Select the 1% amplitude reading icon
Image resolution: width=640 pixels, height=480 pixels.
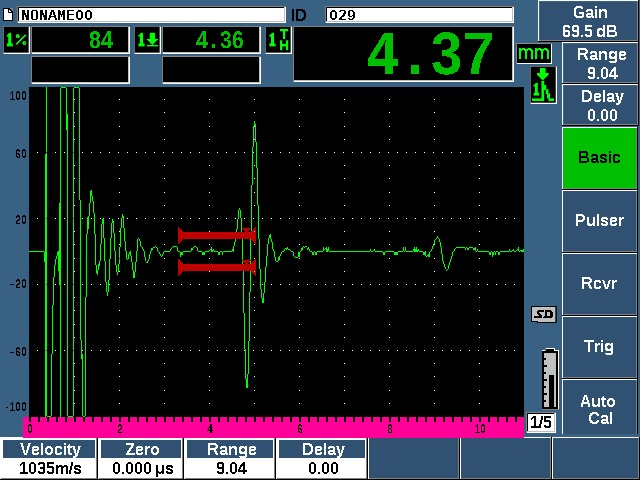coord(16,40)
